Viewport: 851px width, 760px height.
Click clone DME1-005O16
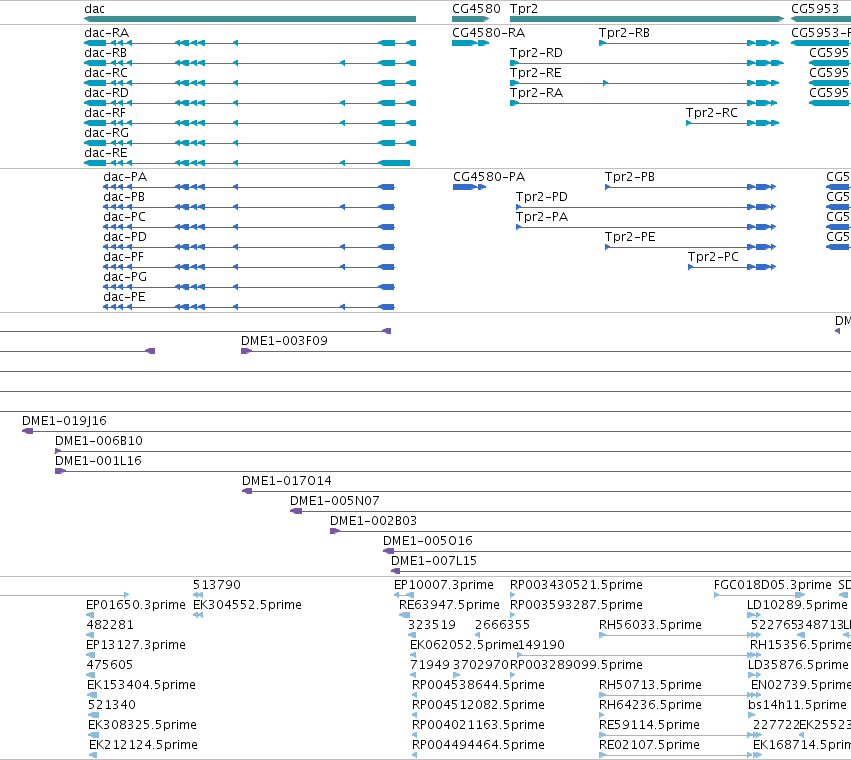pyautogui.click(x=428, y=541)
